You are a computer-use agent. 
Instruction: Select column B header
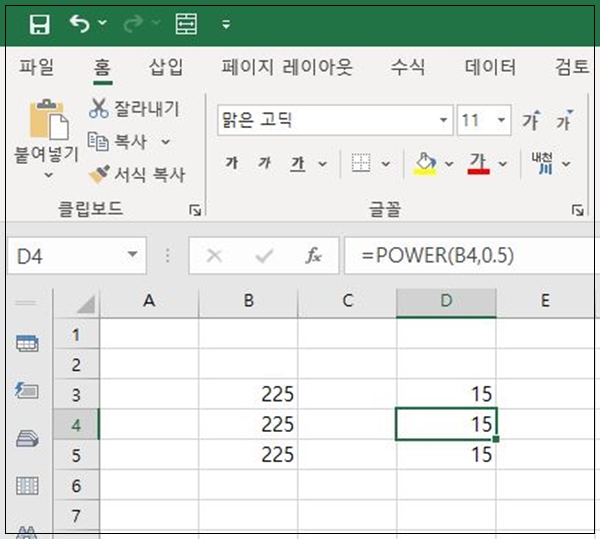pos(248,301)
